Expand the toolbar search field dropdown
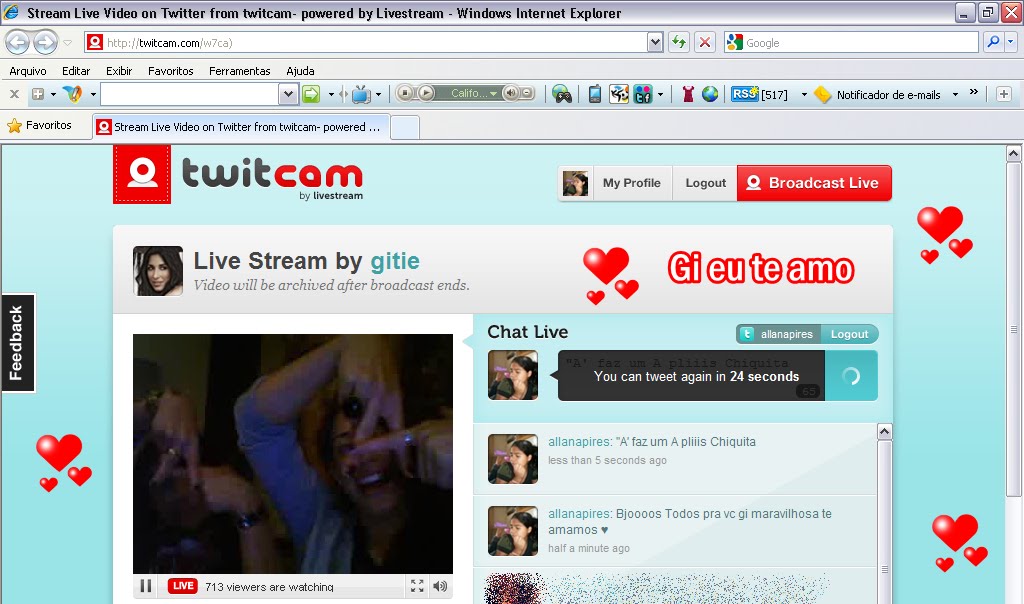This screenshot has height=604, width=1024. (x=288, y=94)
